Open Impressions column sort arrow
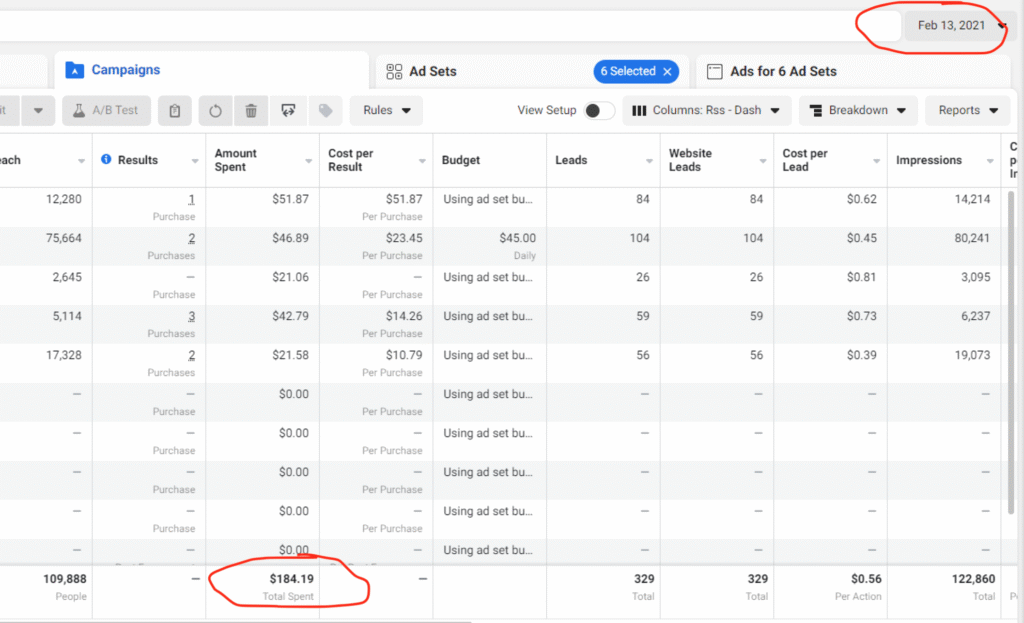Screen dimensions: 1024x623 (x=990, y=161)
